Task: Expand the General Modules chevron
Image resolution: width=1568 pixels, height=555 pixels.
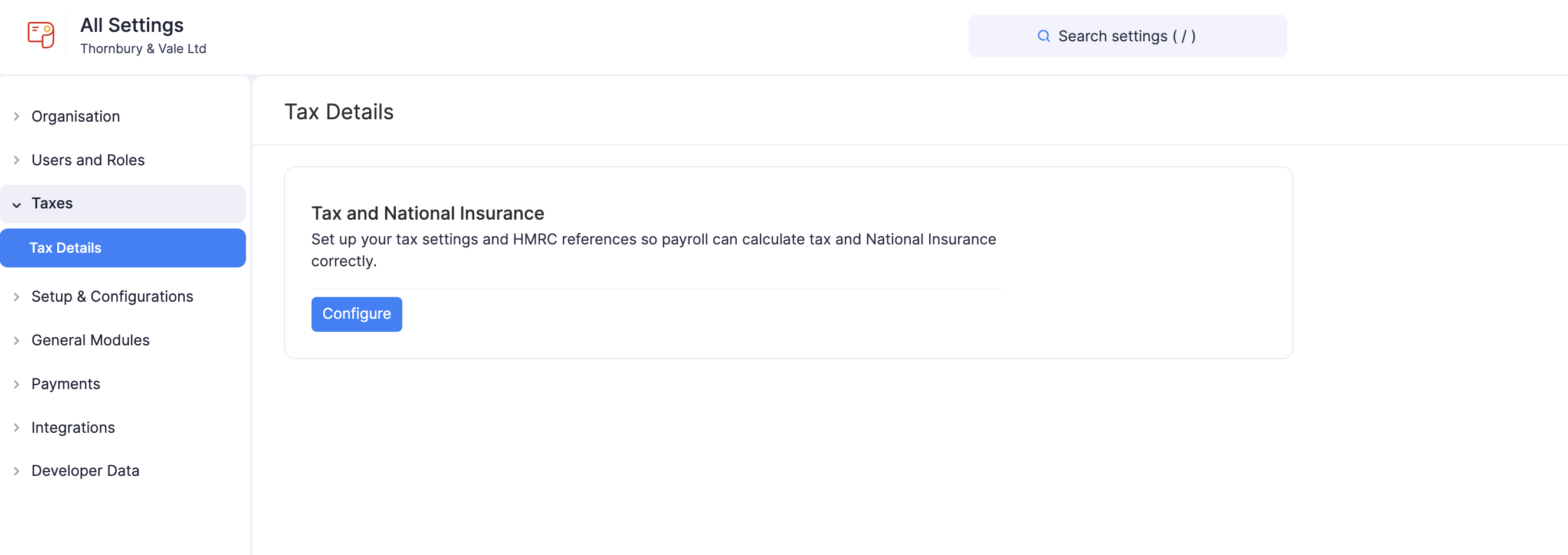Action: pyautogui.click(x=17, y=341)
